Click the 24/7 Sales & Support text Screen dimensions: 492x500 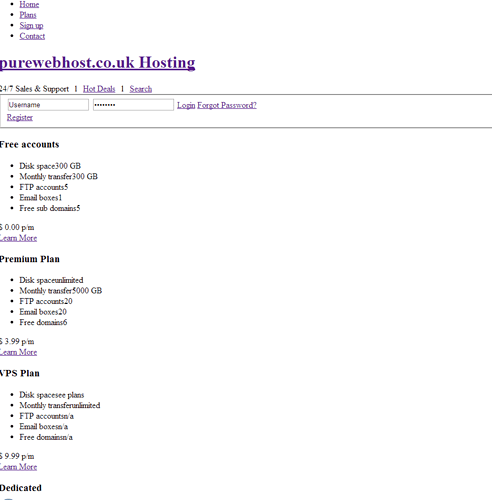coord(34,89)
